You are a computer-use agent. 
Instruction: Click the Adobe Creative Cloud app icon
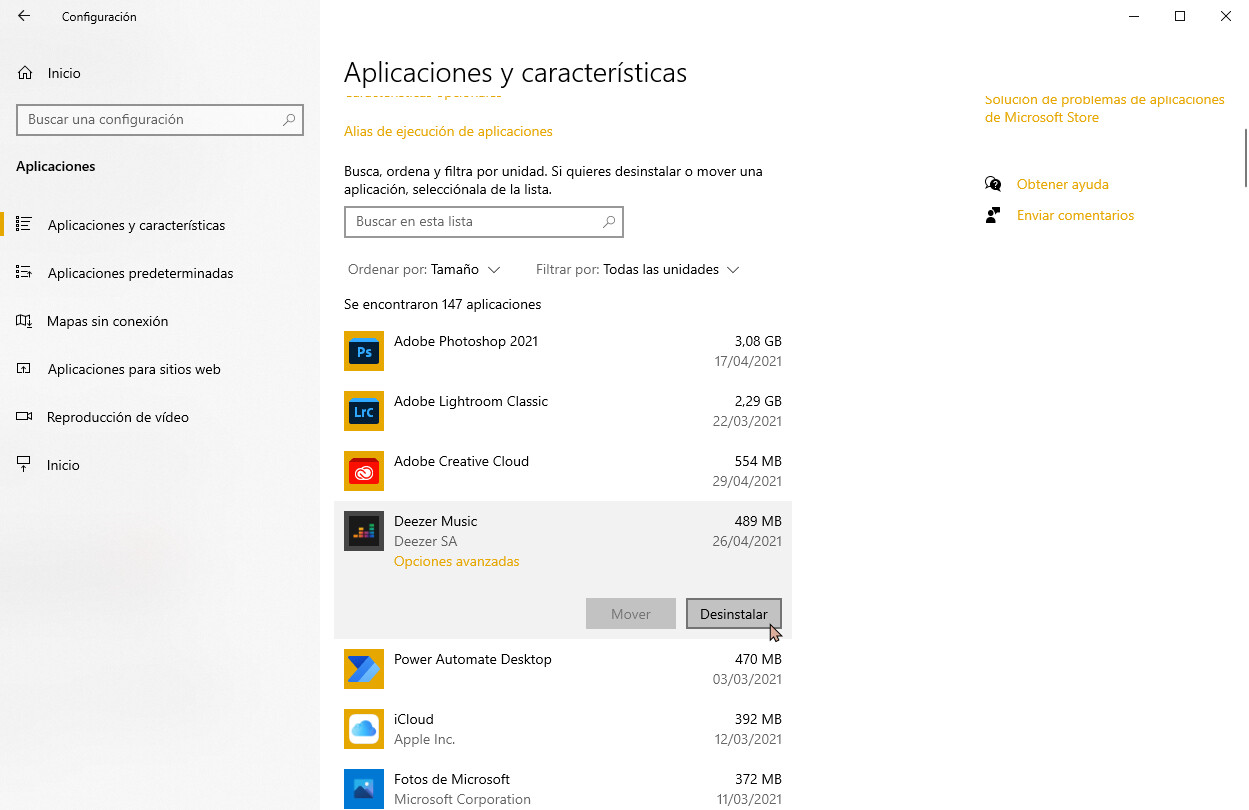click(364, 471)
